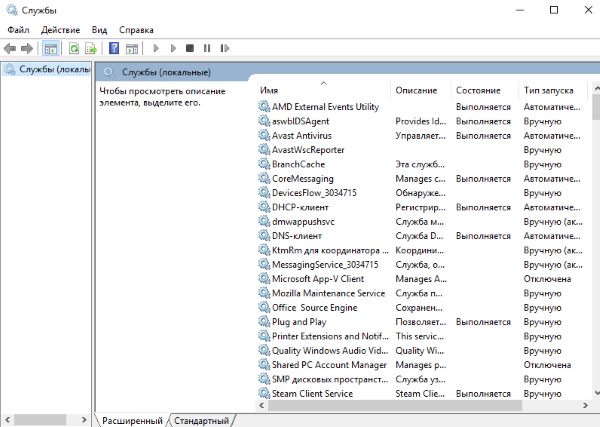Start the service with first play icon
This screenshot has height=427, width=600.
[156, 48]
